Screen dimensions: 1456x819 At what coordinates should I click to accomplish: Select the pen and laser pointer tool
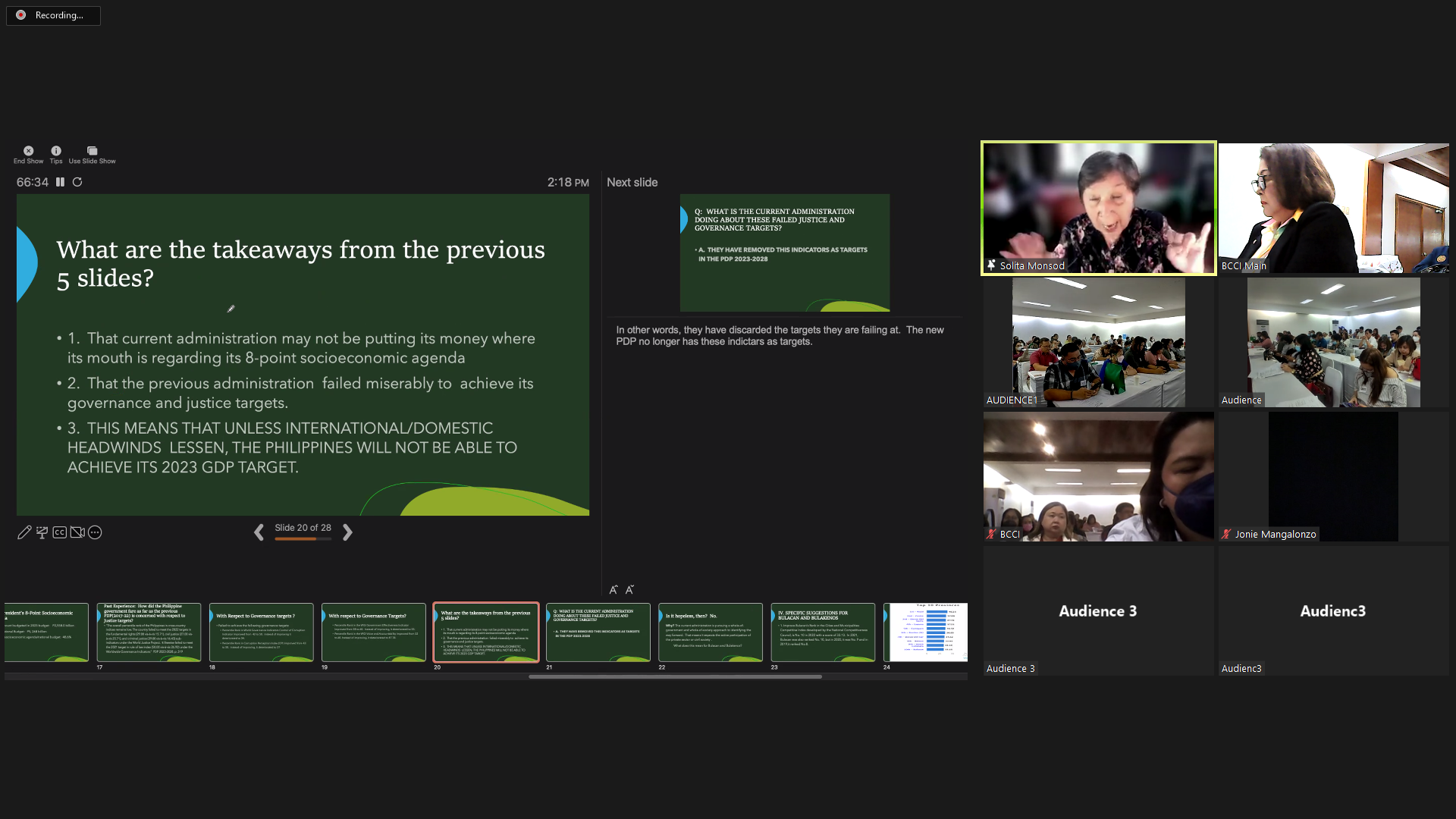pyautogui.click(x=24, y=532)
